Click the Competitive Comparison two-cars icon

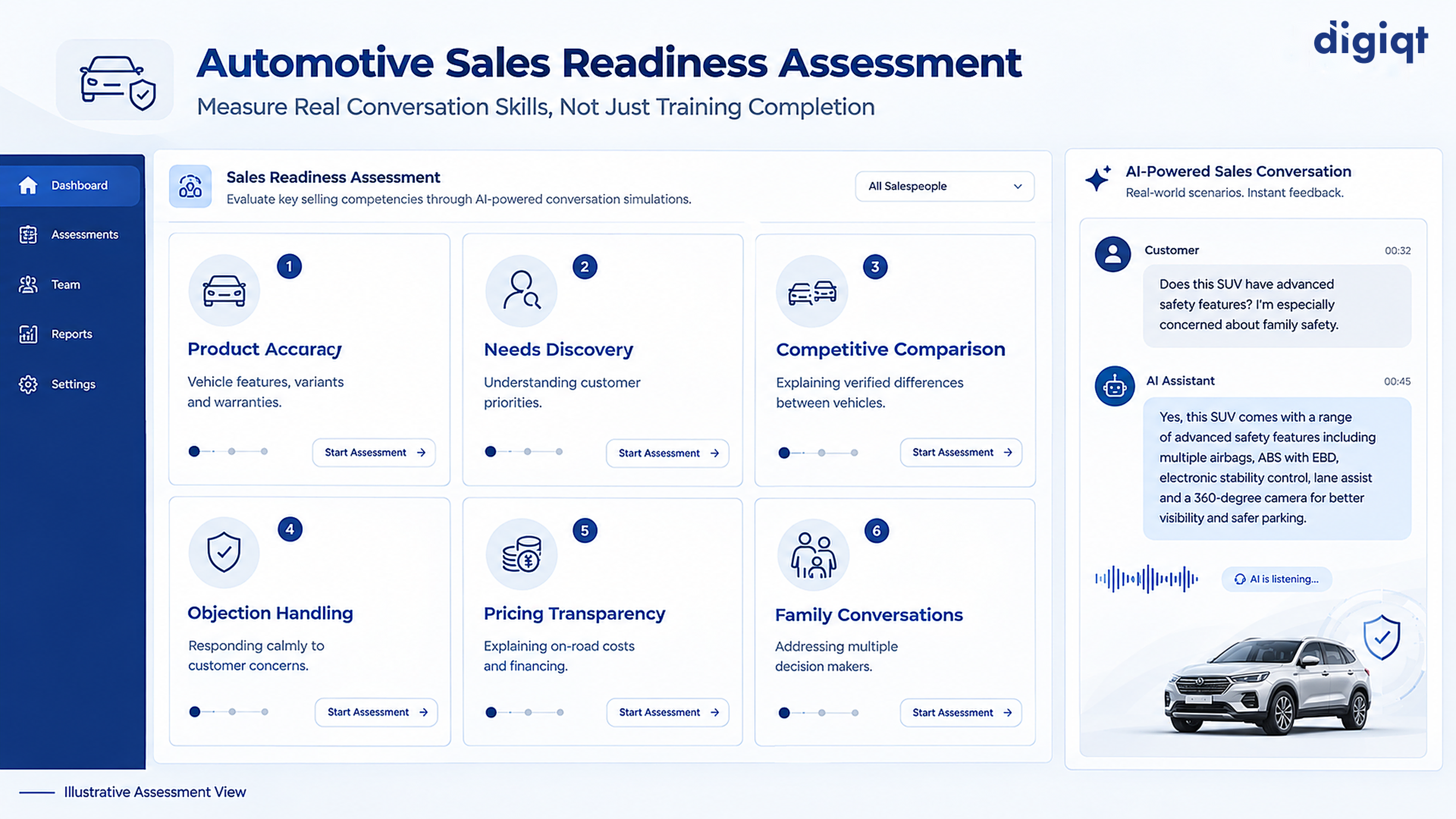(x=812, y=291)
